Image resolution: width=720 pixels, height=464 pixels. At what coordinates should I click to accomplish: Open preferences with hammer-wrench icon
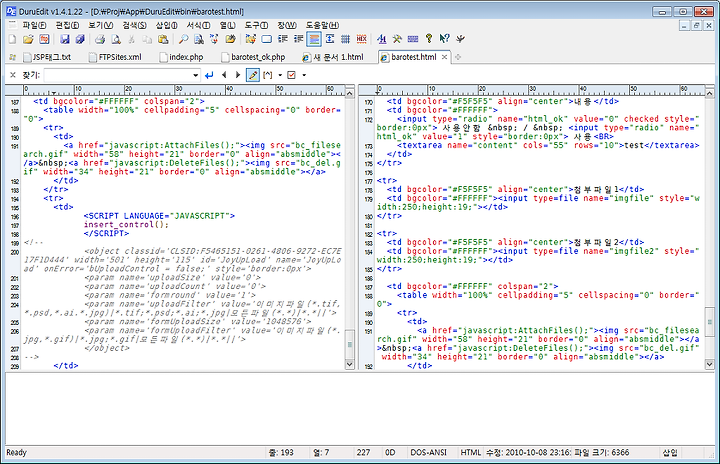click(397, 39)
